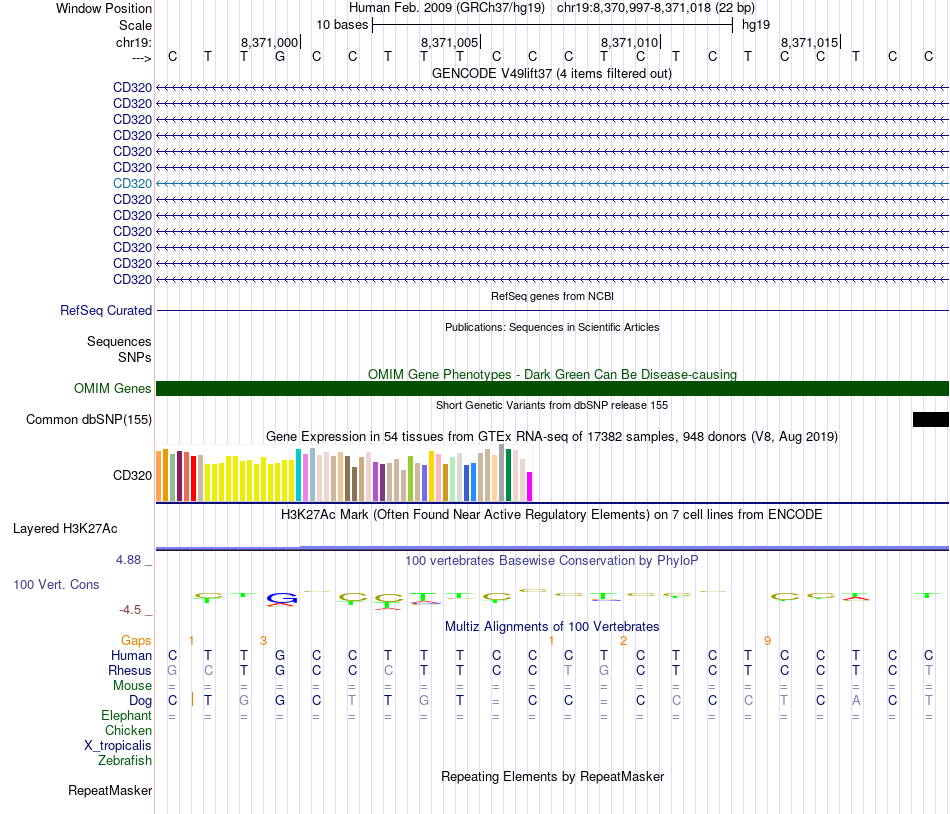
Task: Click the Scale label
Action: click(135, 25)
